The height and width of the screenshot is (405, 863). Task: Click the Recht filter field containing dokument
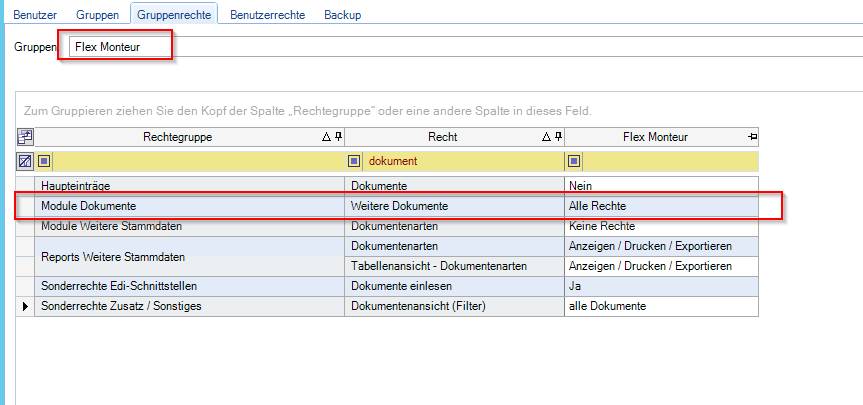point(462,161)
